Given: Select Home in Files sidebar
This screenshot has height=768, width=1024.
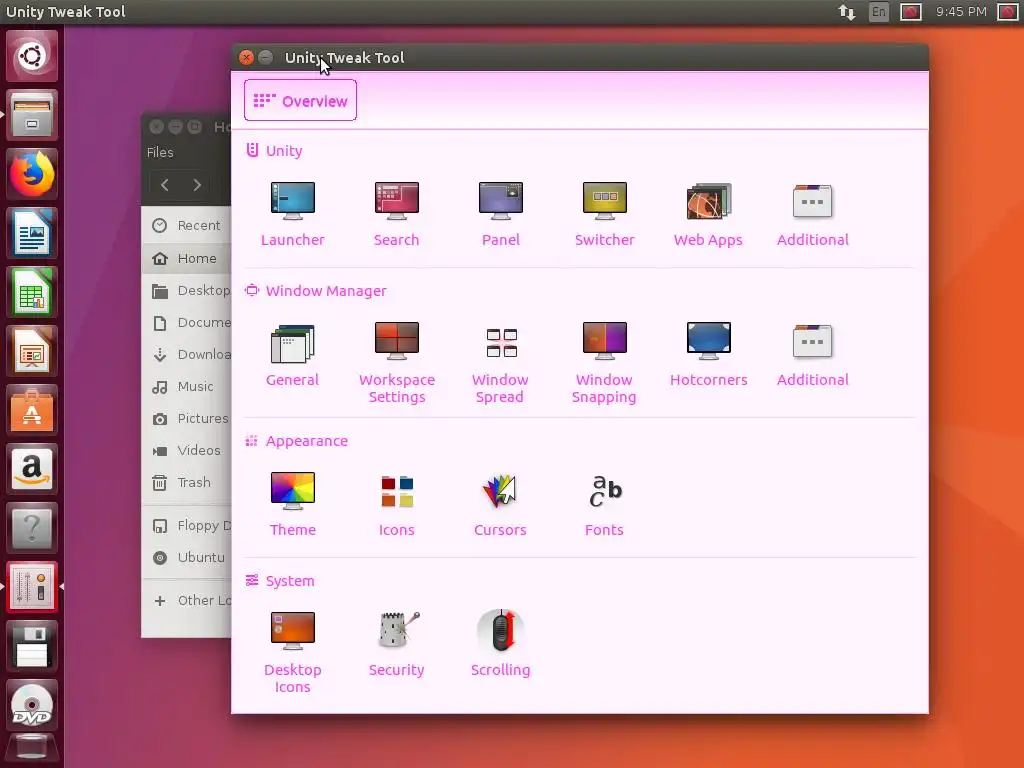Looking at the screenshot, I should 186,258.
